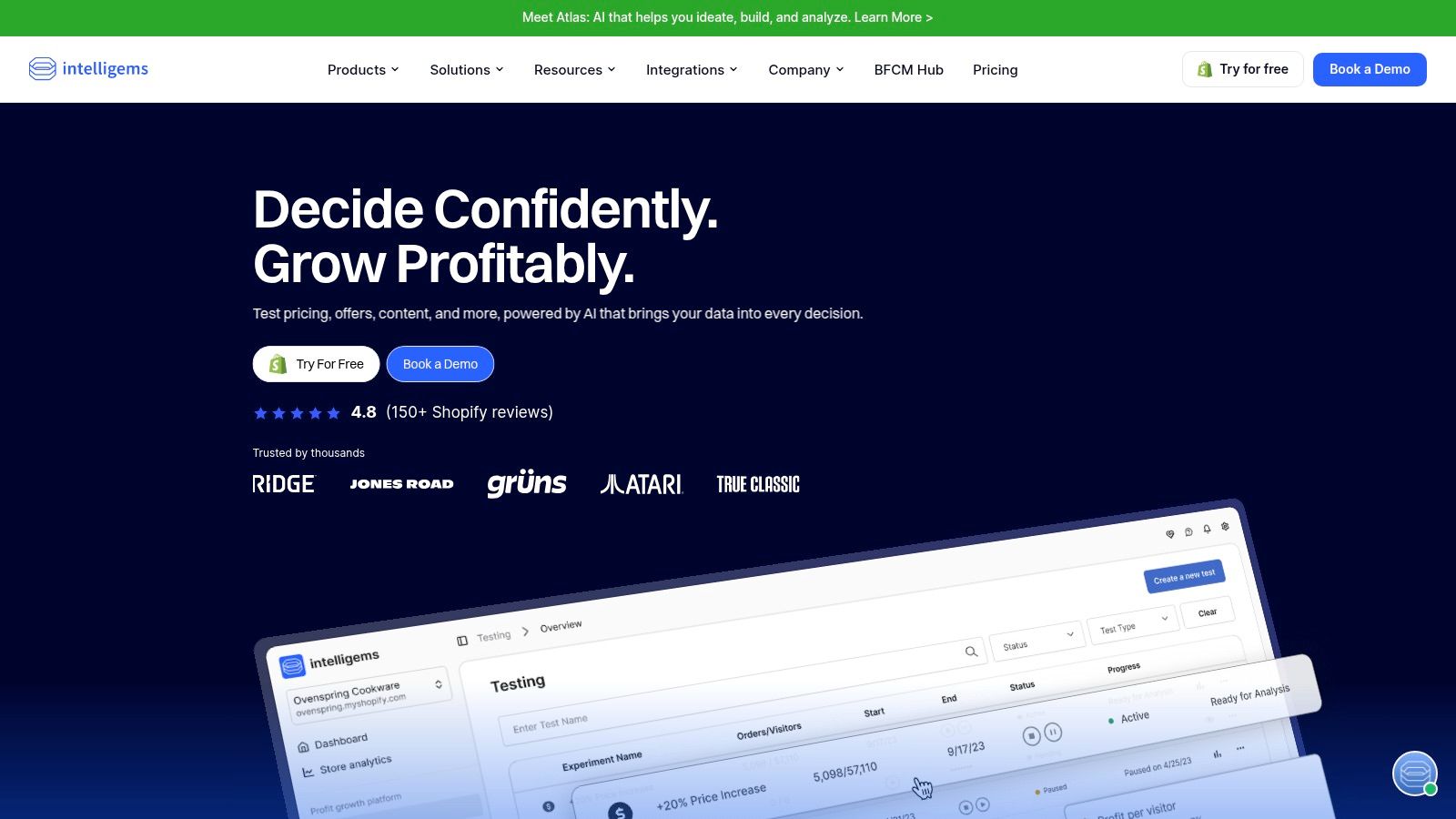Click the Intelligems logo in the header

click(88, 69)
